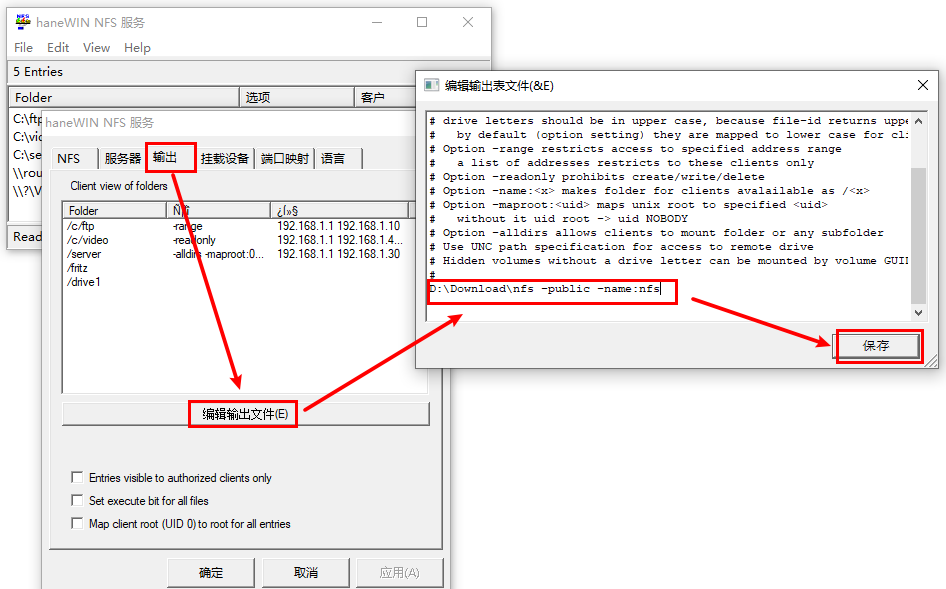Click the scroll up arrow in exports editor
Screen dimensions: 946x589
coord(918,121)
